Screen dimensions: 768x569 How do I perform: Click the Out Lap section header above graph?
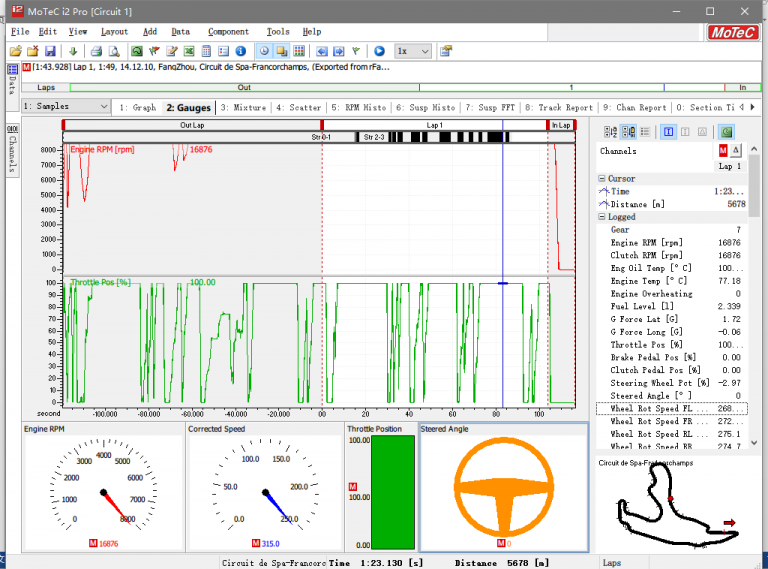(x=192, y=125)
